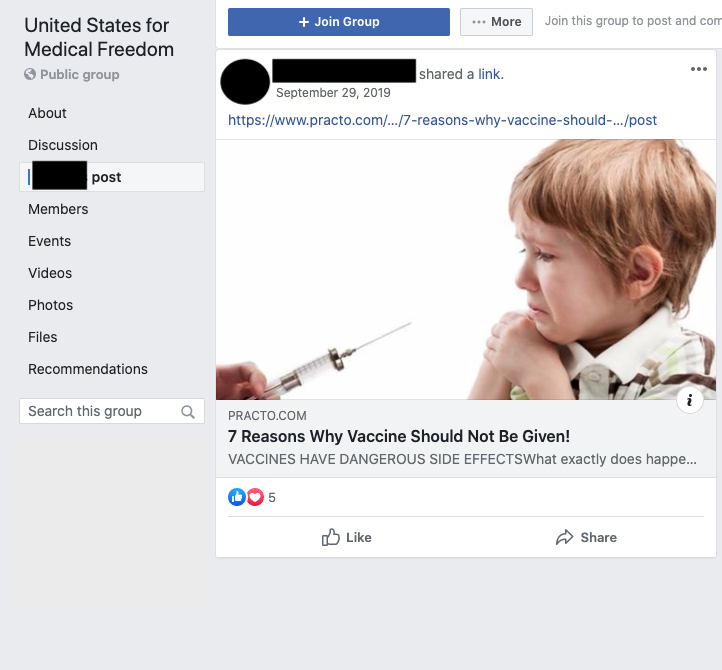The width and height of the screenshot is (722, 670).
Task: Go to the Discussion section
Action: (63, 145)
